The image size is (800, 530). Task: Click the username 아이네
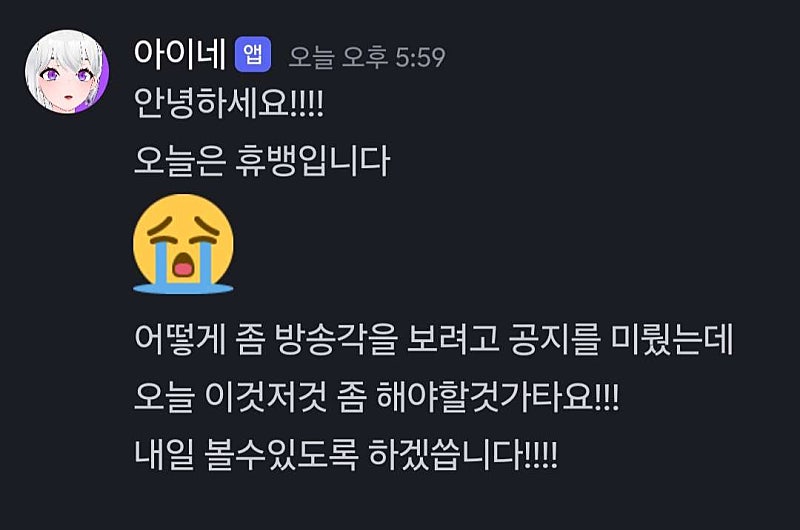click(x=180, y=54)
